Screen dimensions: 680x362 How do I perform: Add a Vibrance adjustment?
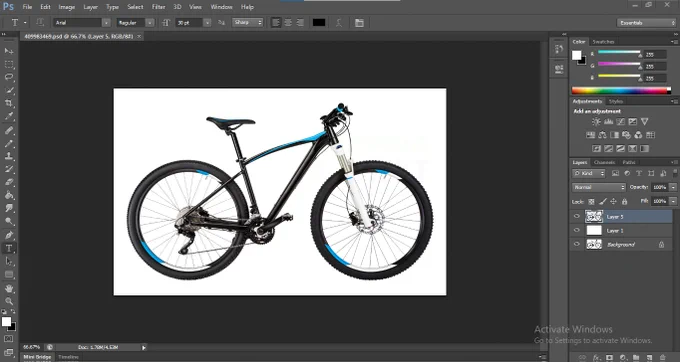(x=644, y=122)
